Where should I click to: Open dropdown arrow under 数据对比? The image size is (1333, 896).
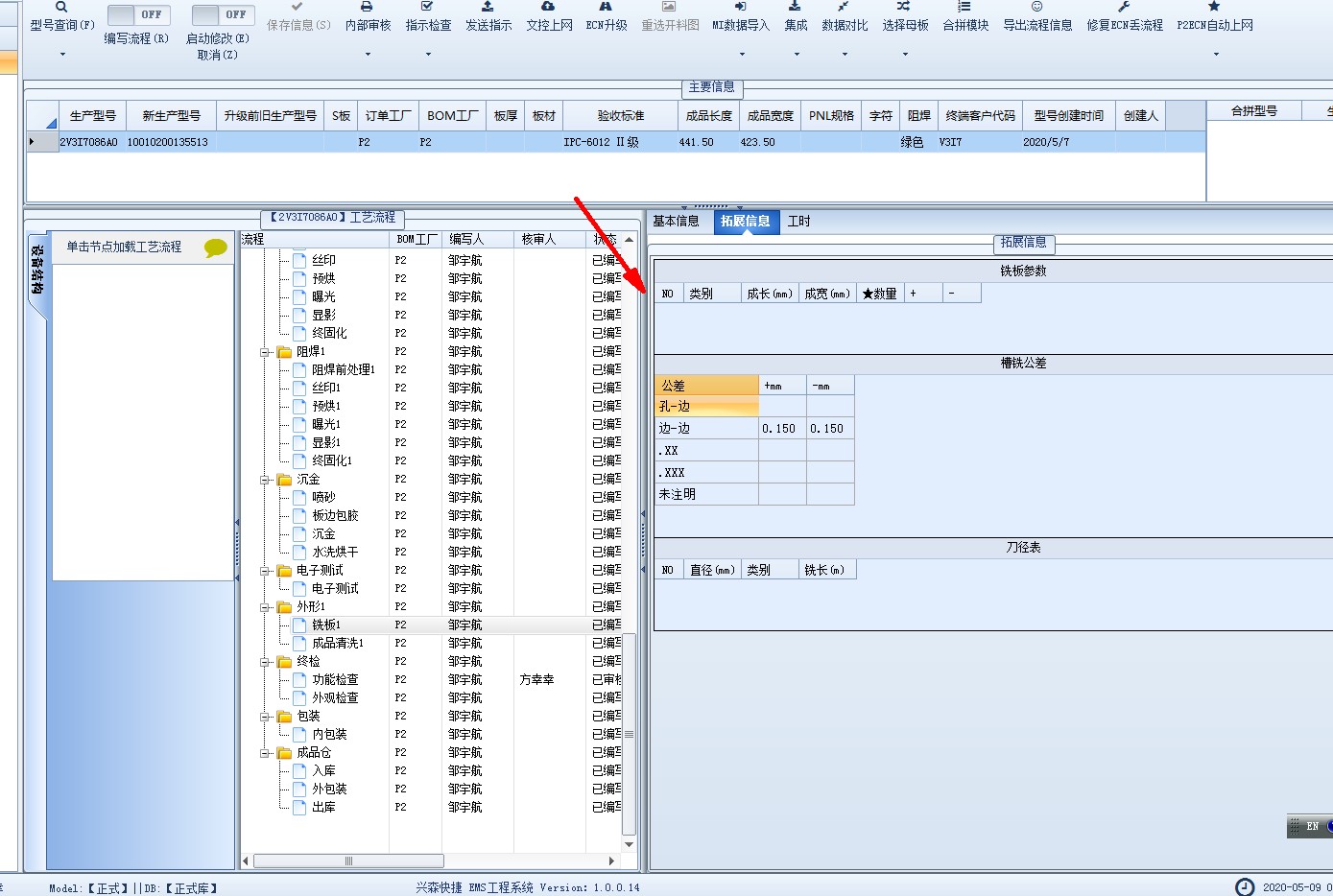(x=845, y=55)
